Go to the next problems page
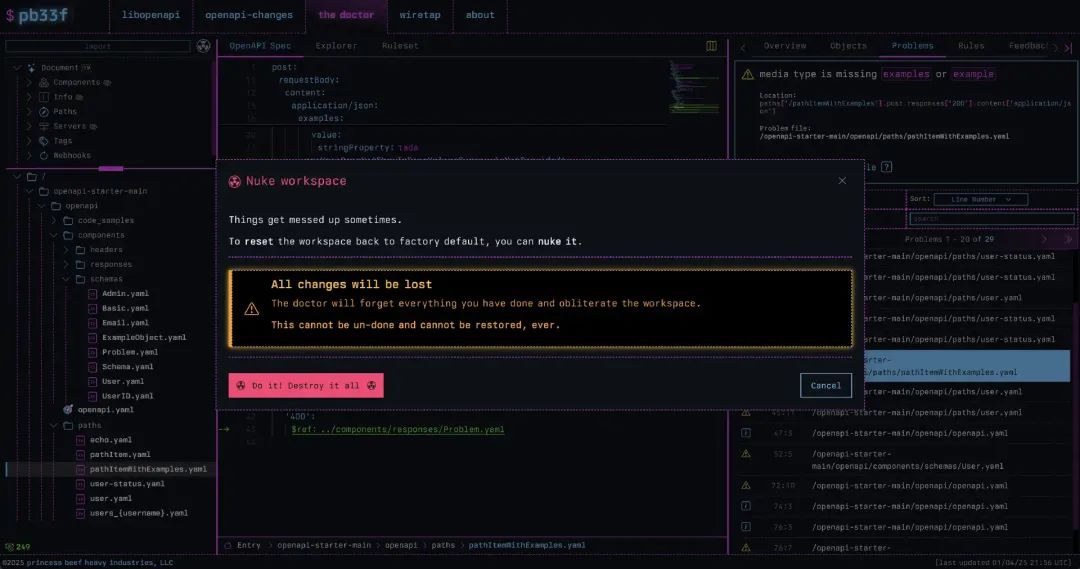 [1045, 239]
